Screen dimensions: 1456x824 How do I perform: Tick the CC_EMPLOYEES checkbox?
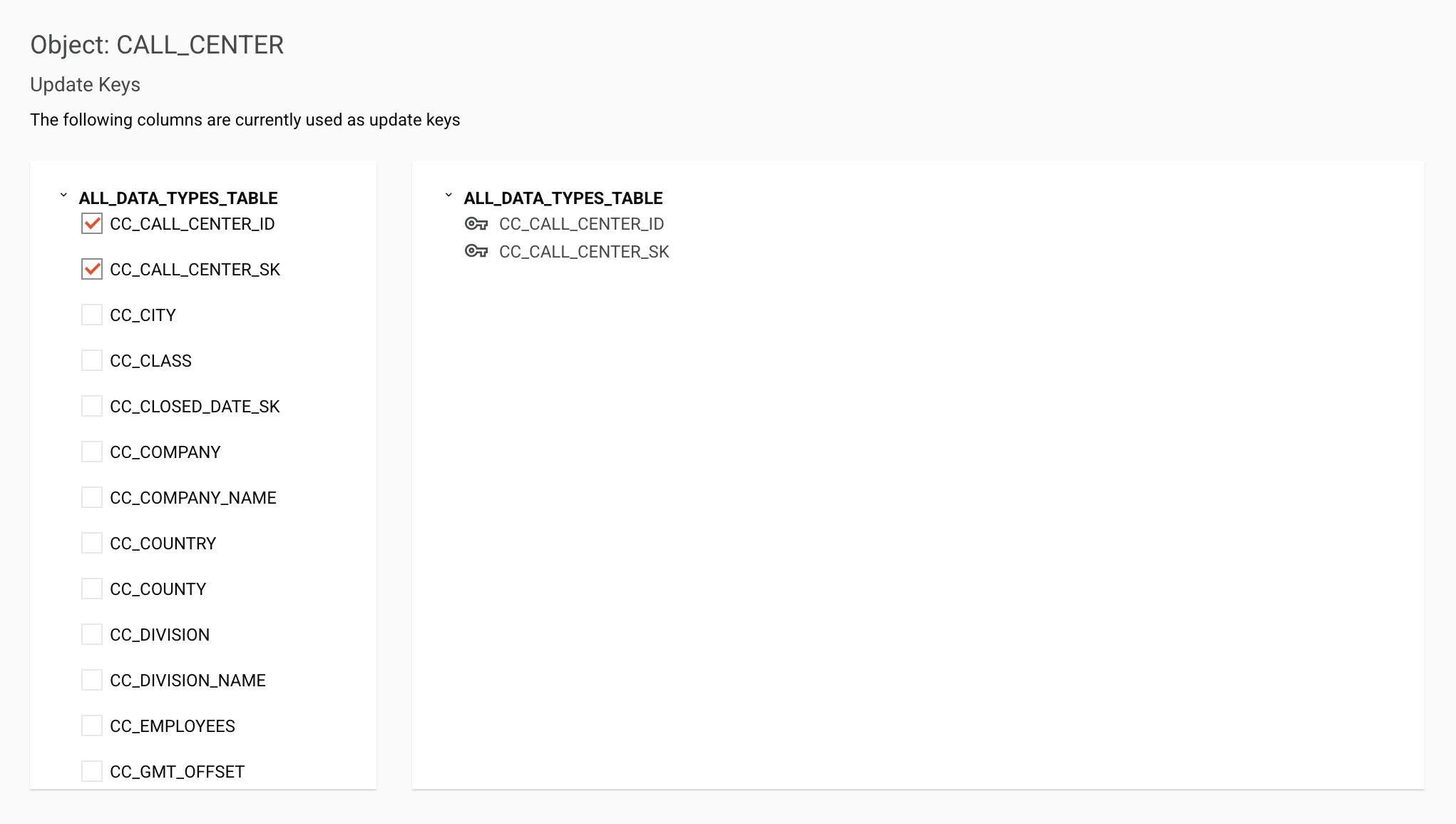[x=92, y=726]
